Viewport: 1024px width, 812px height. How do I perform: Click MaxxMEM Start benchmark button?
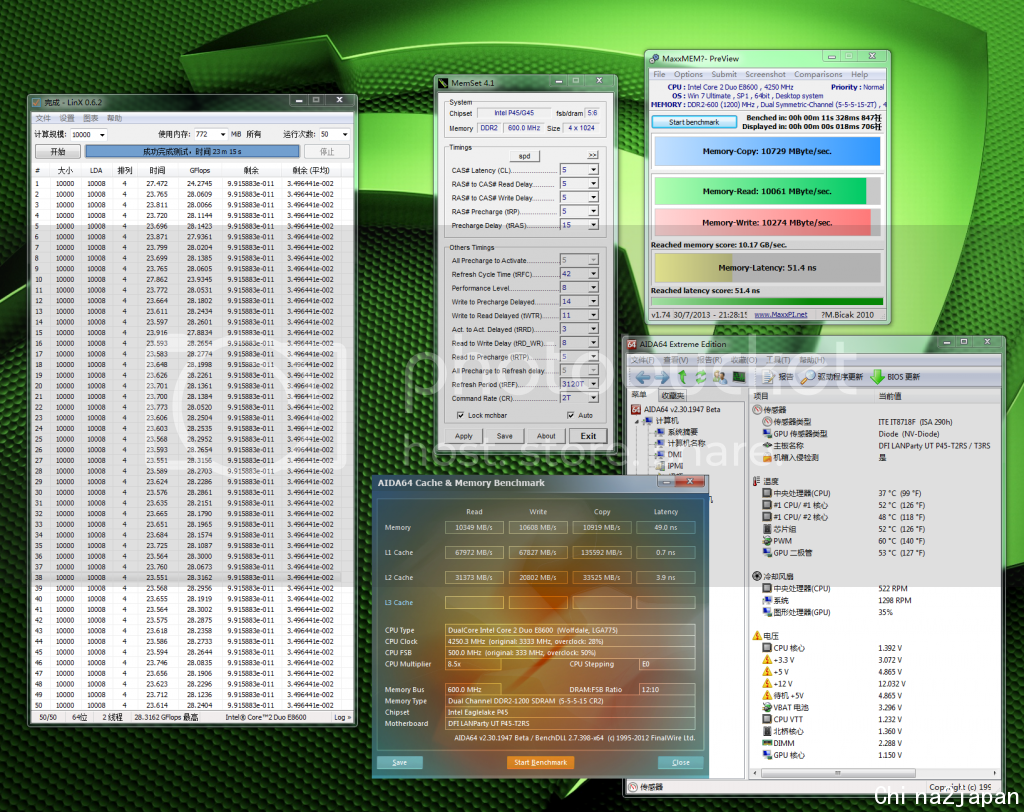click(694, 122)
